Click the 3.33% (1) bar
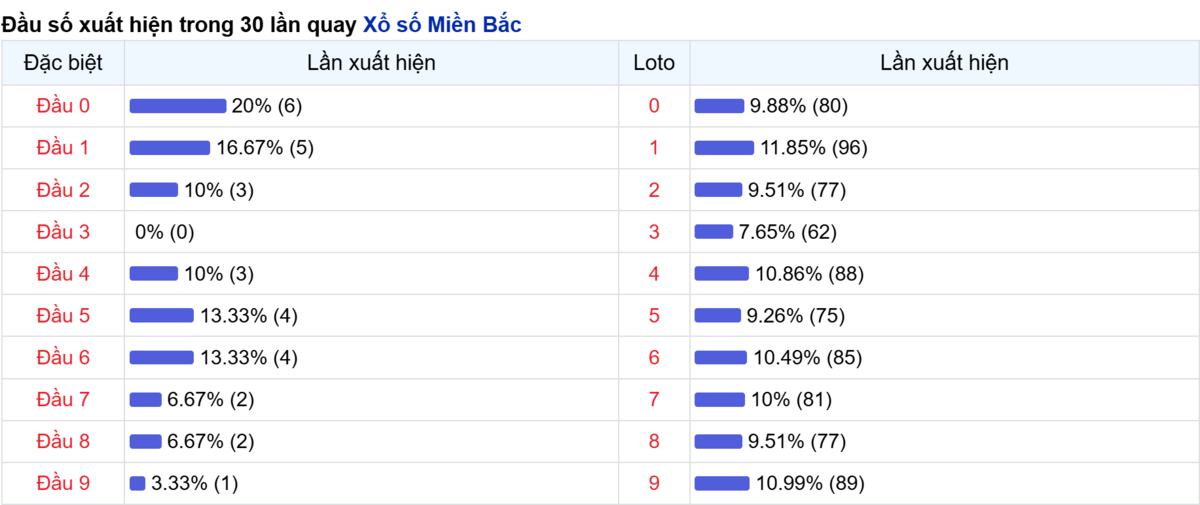1200x505 pixels. click(x=138, y=484)
